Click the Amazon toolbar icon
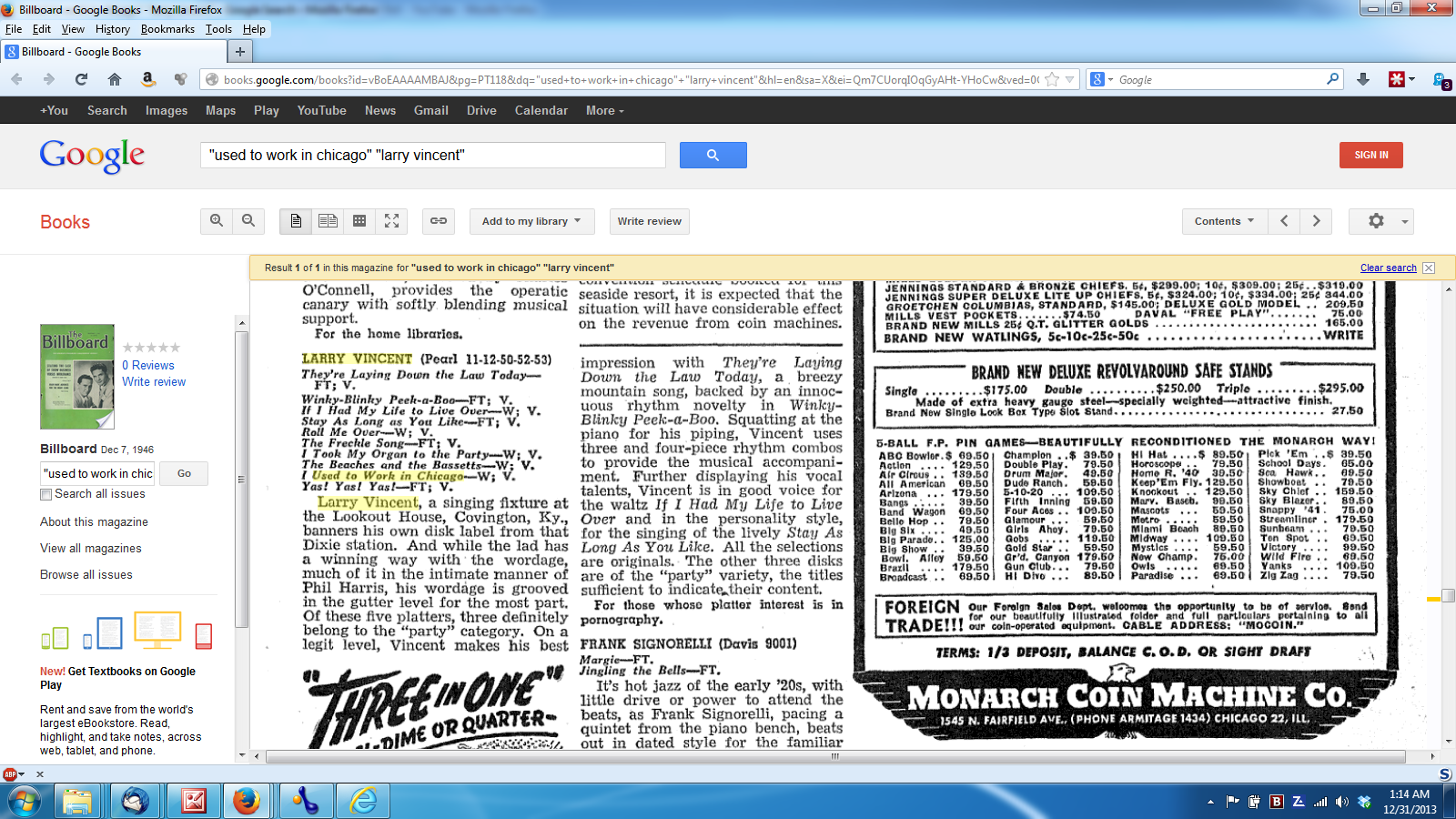The width and height of the screenshot is (1456, 819). click(147, 79)
